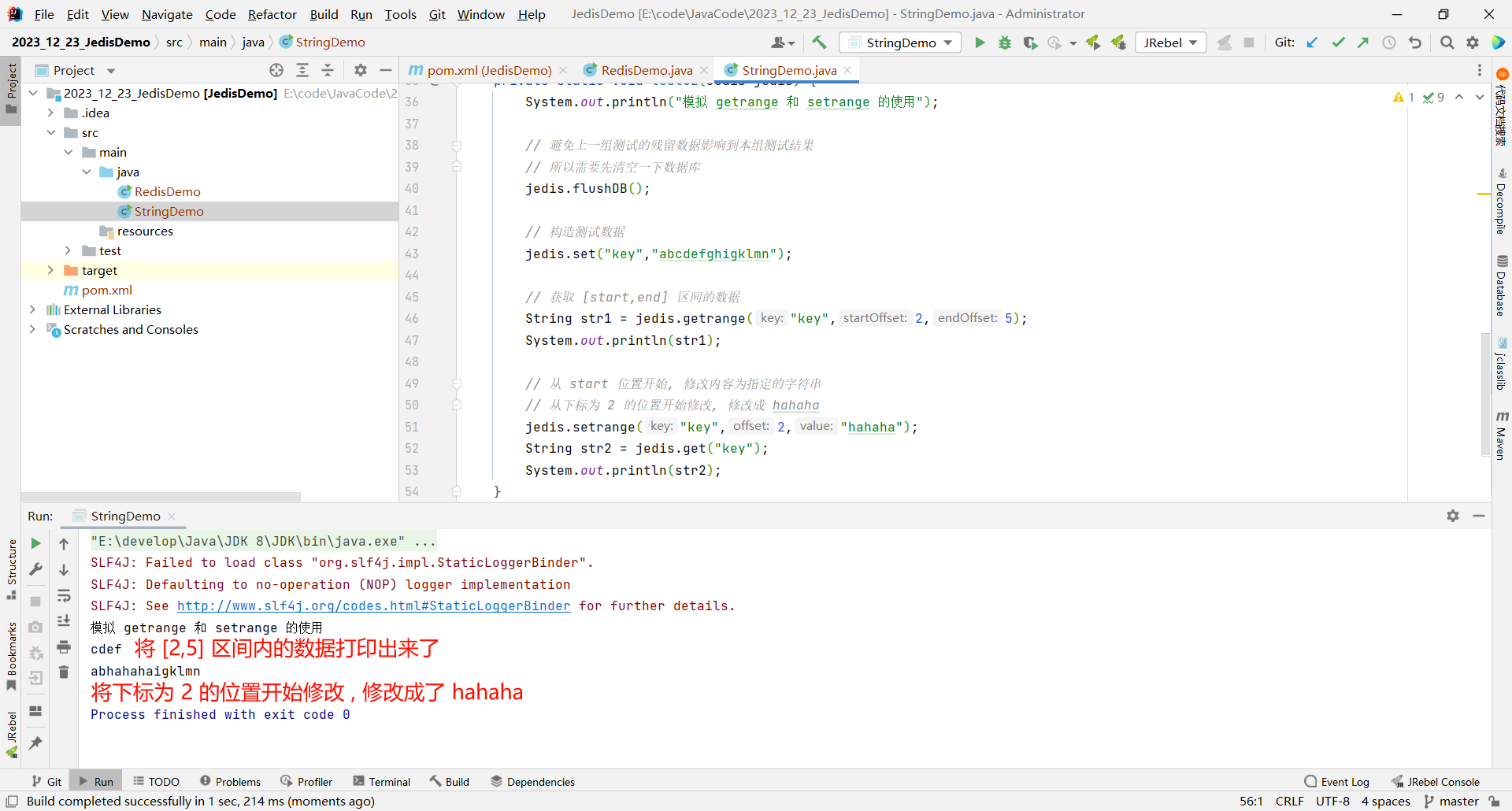Open the Terminal tool window
Image resolution: width=1512 pixels, height=811 pixels.
(x=382, y=781)
